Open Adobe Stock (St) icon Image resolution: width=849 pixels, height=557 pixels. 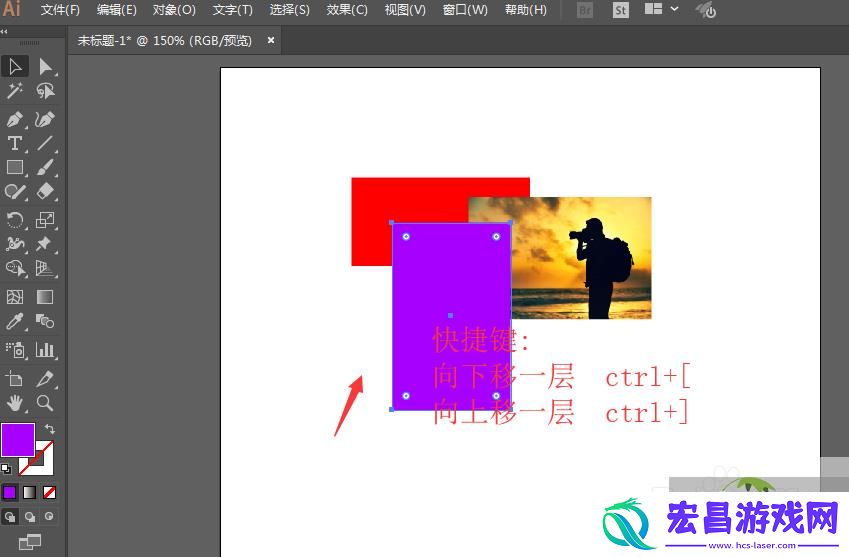(x=621, y=10)
